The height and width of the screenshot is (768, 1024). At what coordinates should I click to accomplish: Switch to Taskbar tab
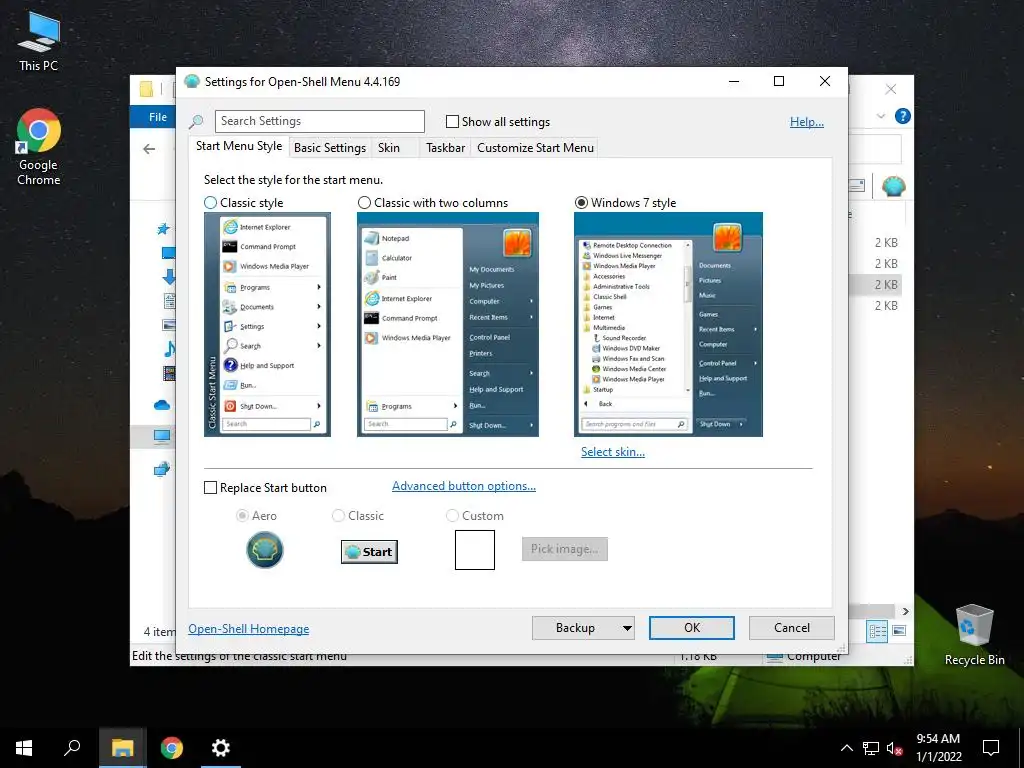pos(445,148)
